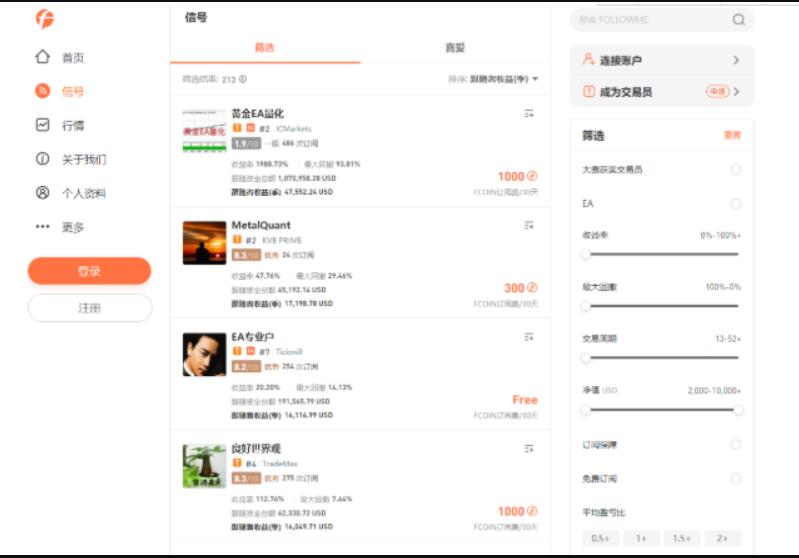799x558 pixels.
Task: Click the orange T badge under 良好世界观
Action: pos(237,463)
